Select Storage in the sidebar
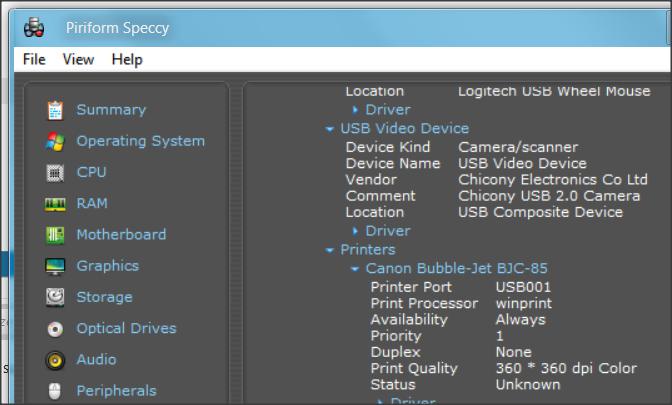This screenshot has height=405, width=672. pyautogui.click(x=105, y=297)
